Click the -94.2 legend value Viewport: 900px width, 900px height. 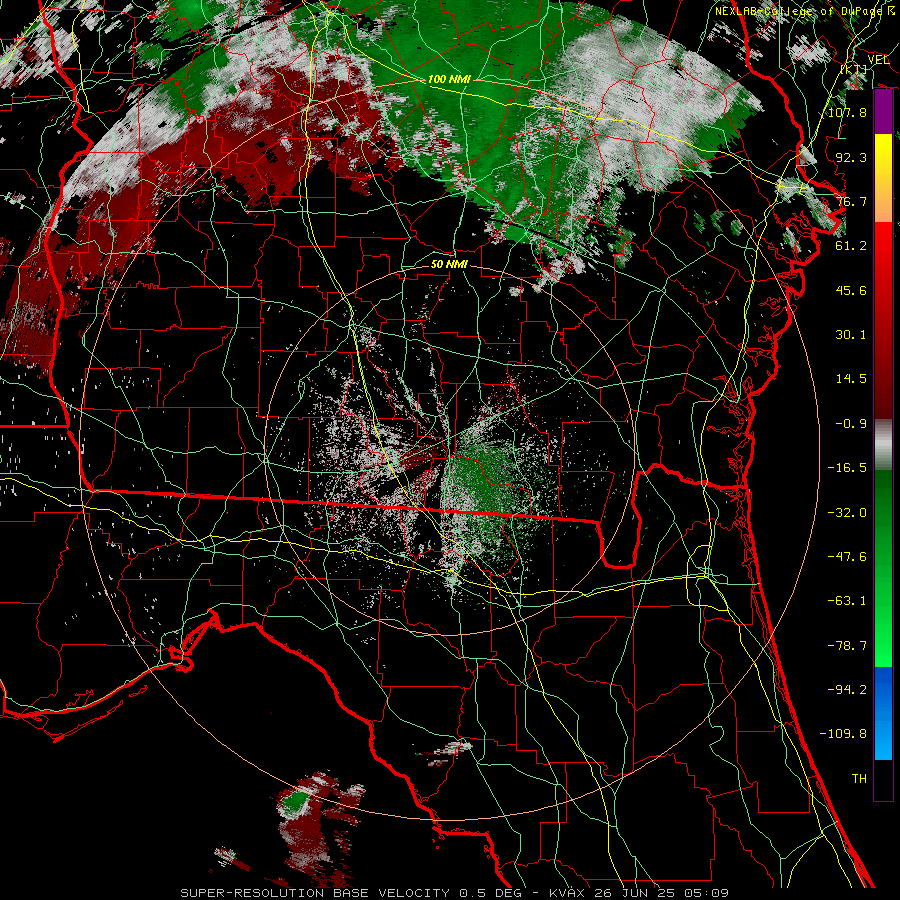pyautogui.click(x=847, y=690)
